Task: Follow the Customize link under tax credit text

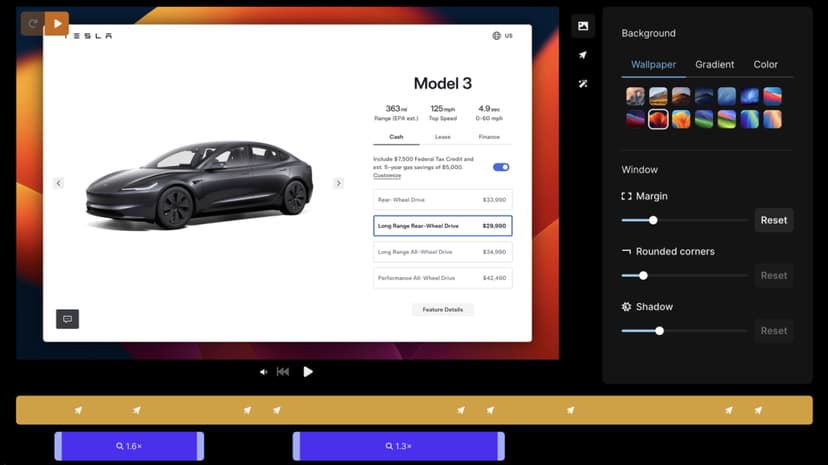Action: [x=387, y=175]
